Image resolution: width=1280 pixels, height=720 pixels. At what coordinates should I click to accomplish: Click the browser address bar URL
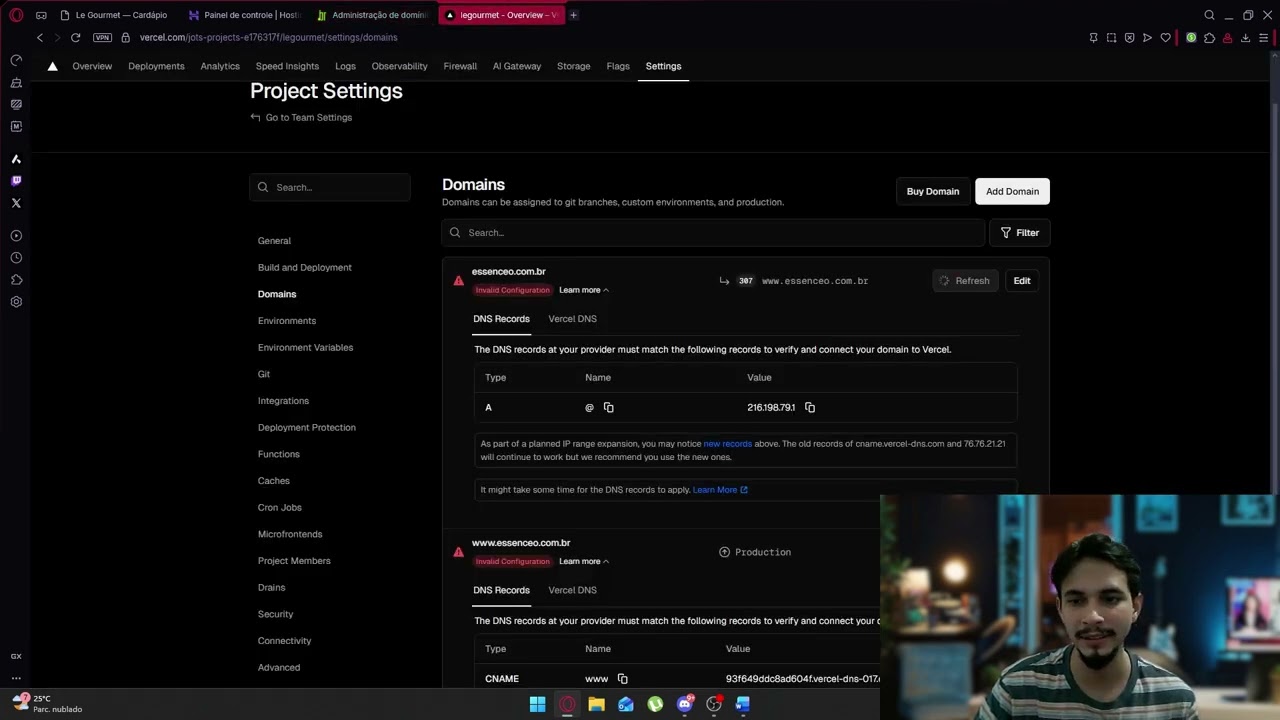[268, 37]
